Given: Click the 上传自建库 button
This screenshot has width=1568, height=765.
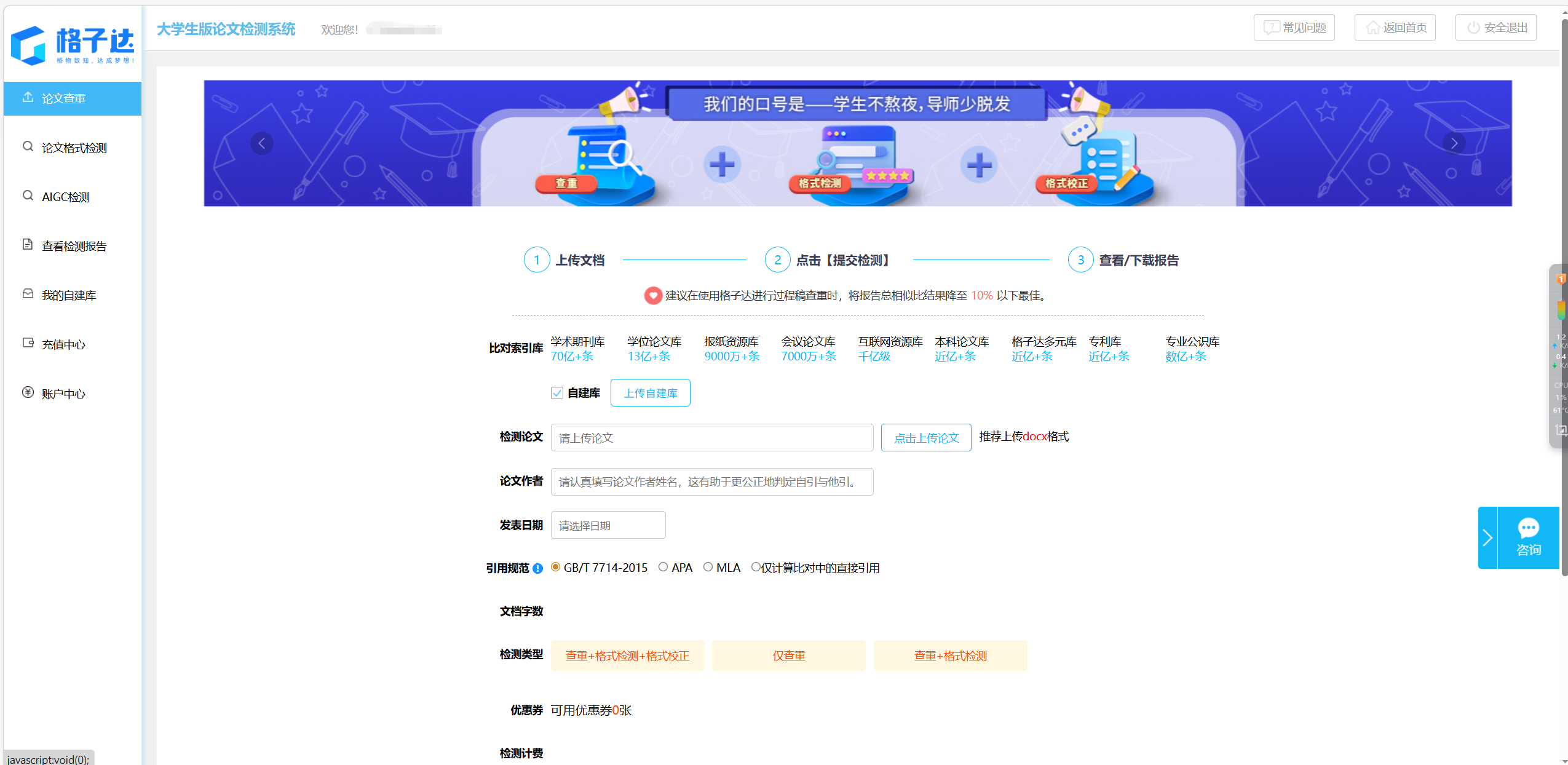Looking at the screenshot, I should coord(650,392).
